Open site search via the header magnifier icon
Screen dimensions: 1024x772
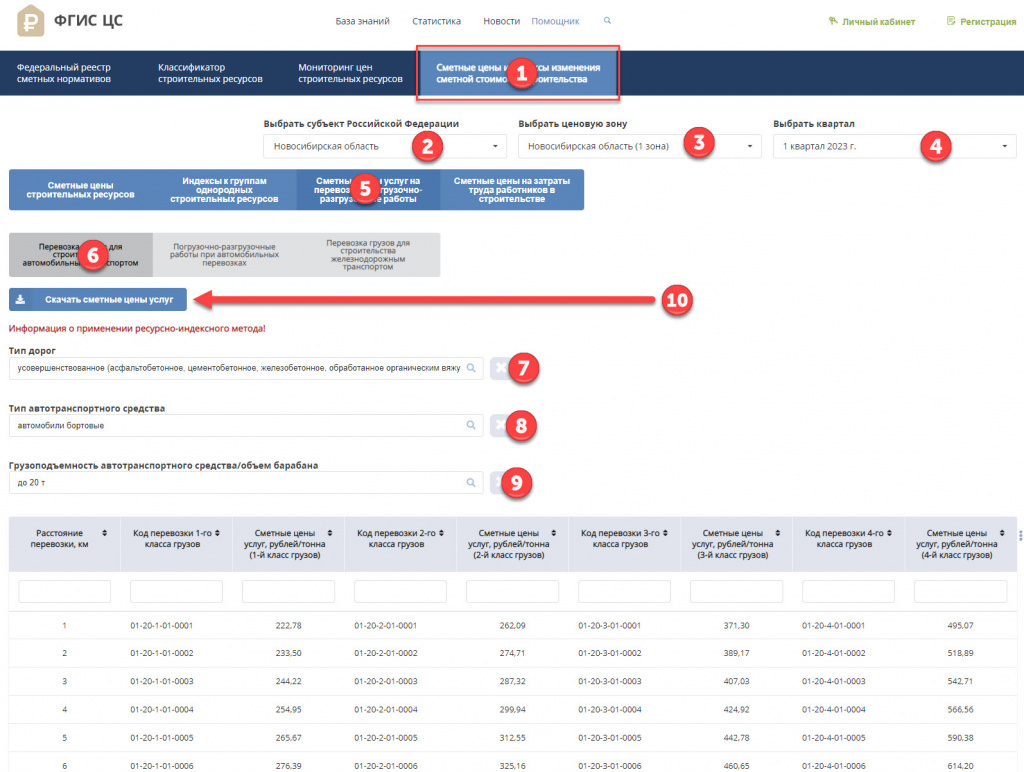click(x=607, y=21)
